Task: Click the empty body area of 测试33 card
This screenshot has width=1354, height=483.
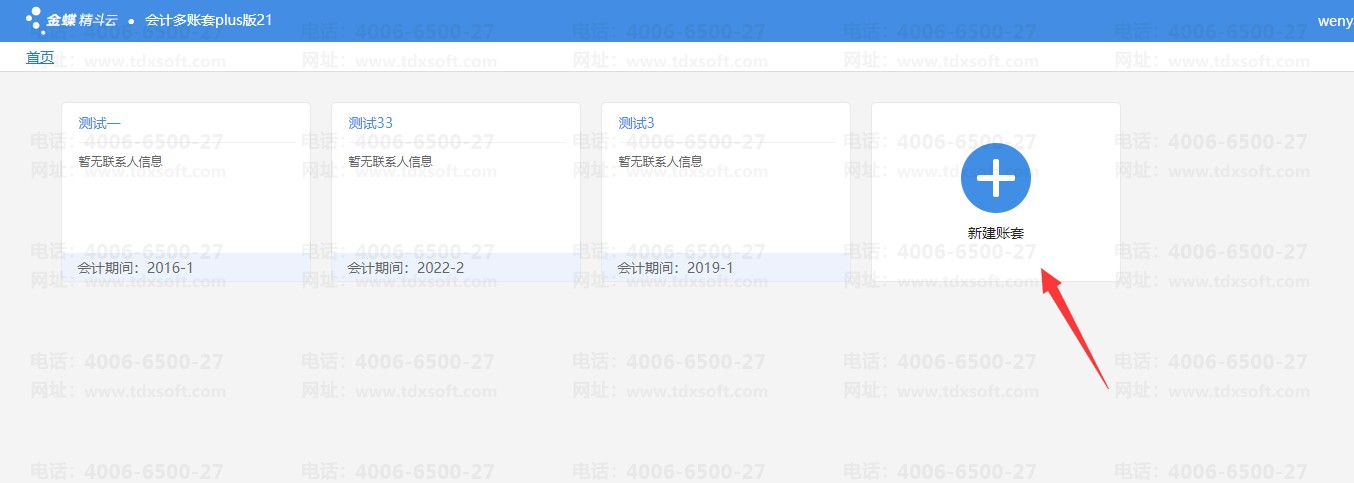Action: coord(456,210)
